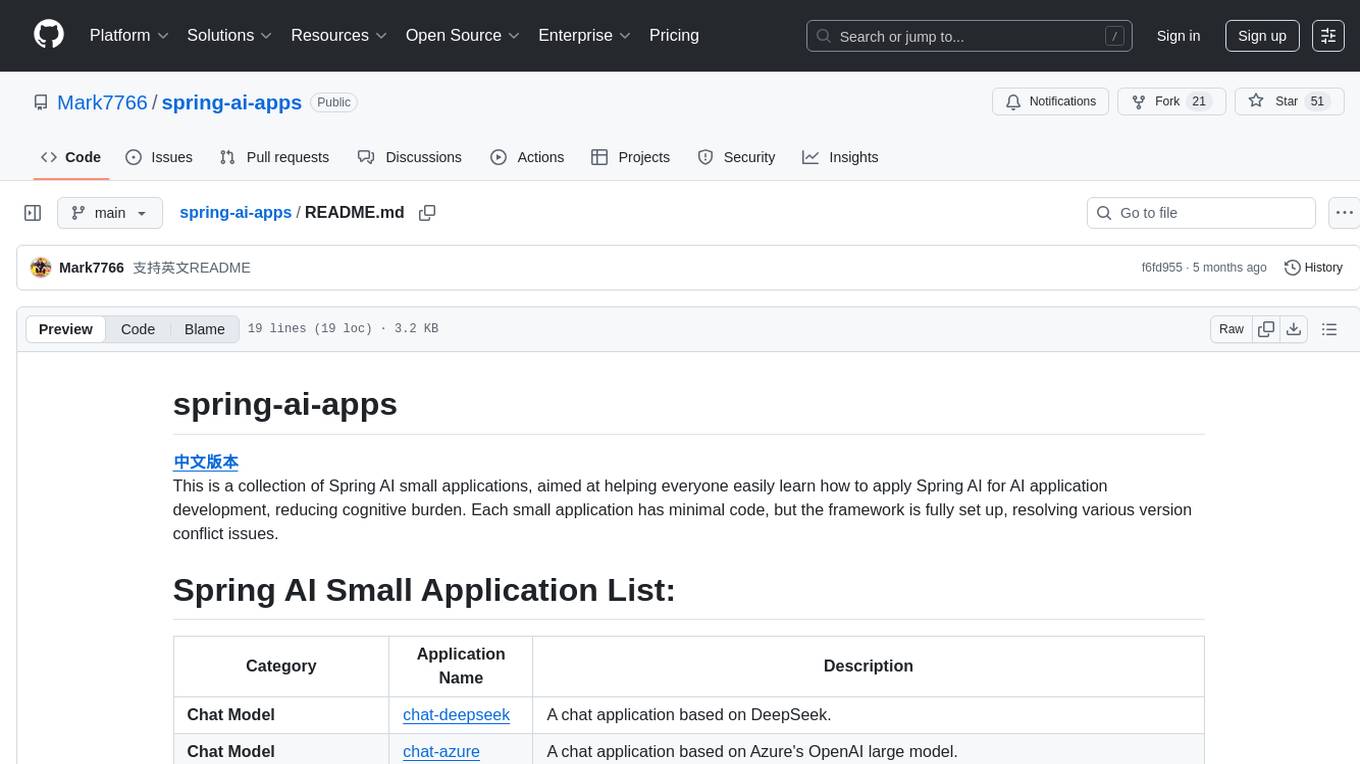This screenshot has width=1360, height=764.
Task: Open the appearance settings icon in header
Action: [1328, 36]
